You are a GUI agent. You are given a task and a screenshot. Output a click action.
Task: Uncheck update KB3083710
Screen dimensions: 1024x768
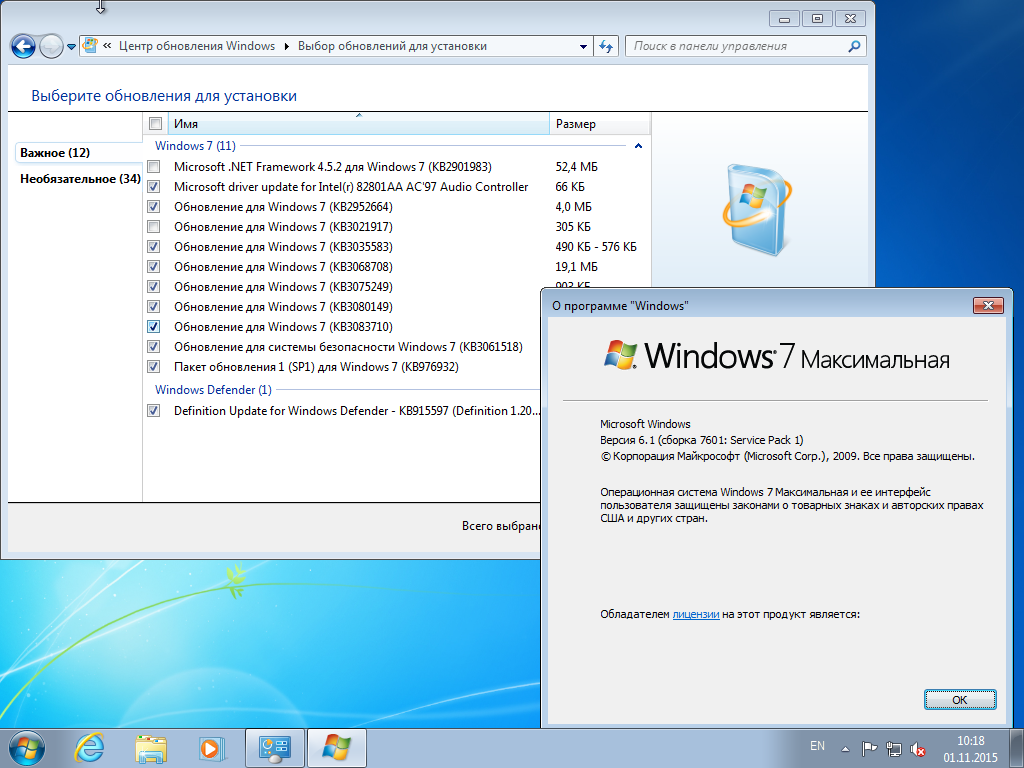(153, 327)
